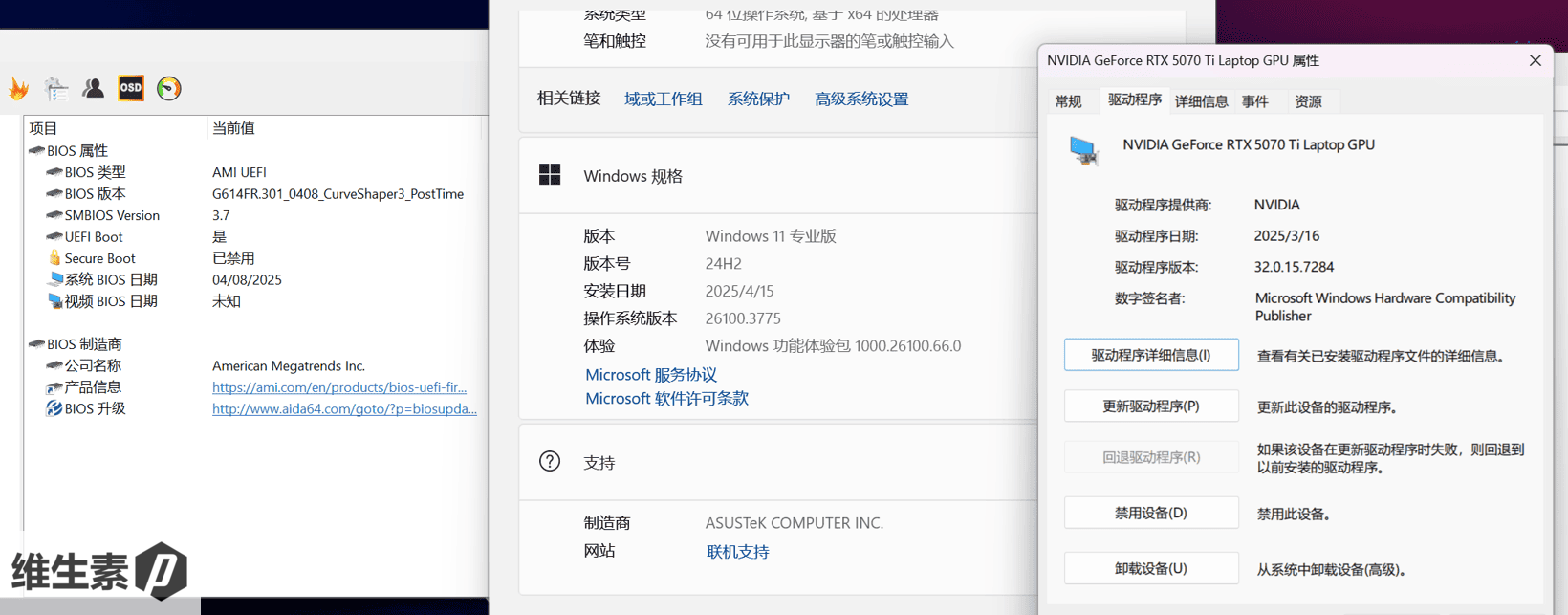
Task: Open the 事件 tab
Action: pyautogui.click(x=1254, y=101)
